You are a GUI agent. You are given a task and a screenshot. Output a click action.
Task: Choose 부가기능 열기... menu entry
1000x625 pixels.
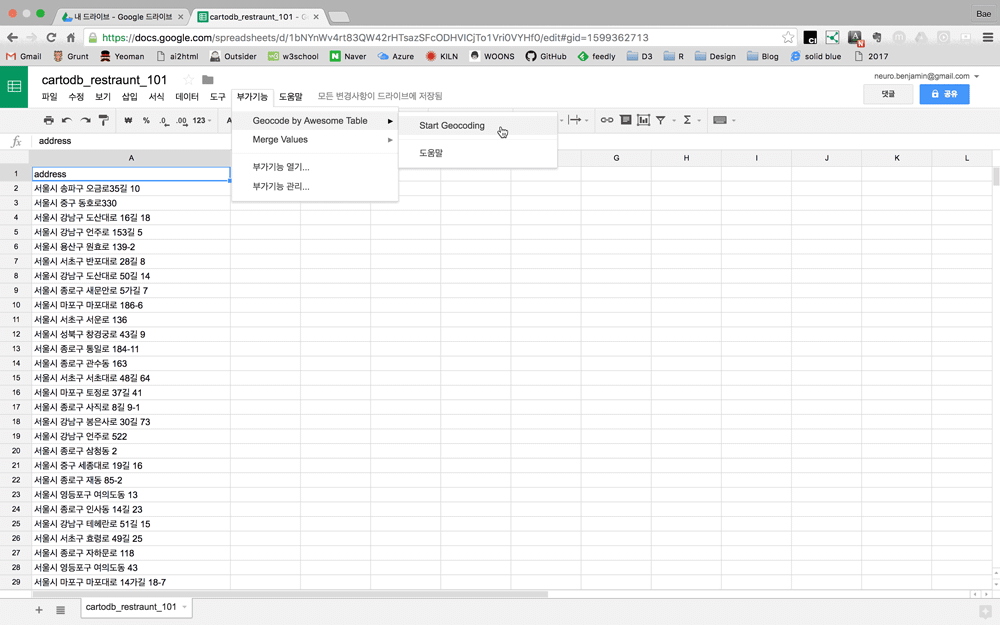point(315,167)
